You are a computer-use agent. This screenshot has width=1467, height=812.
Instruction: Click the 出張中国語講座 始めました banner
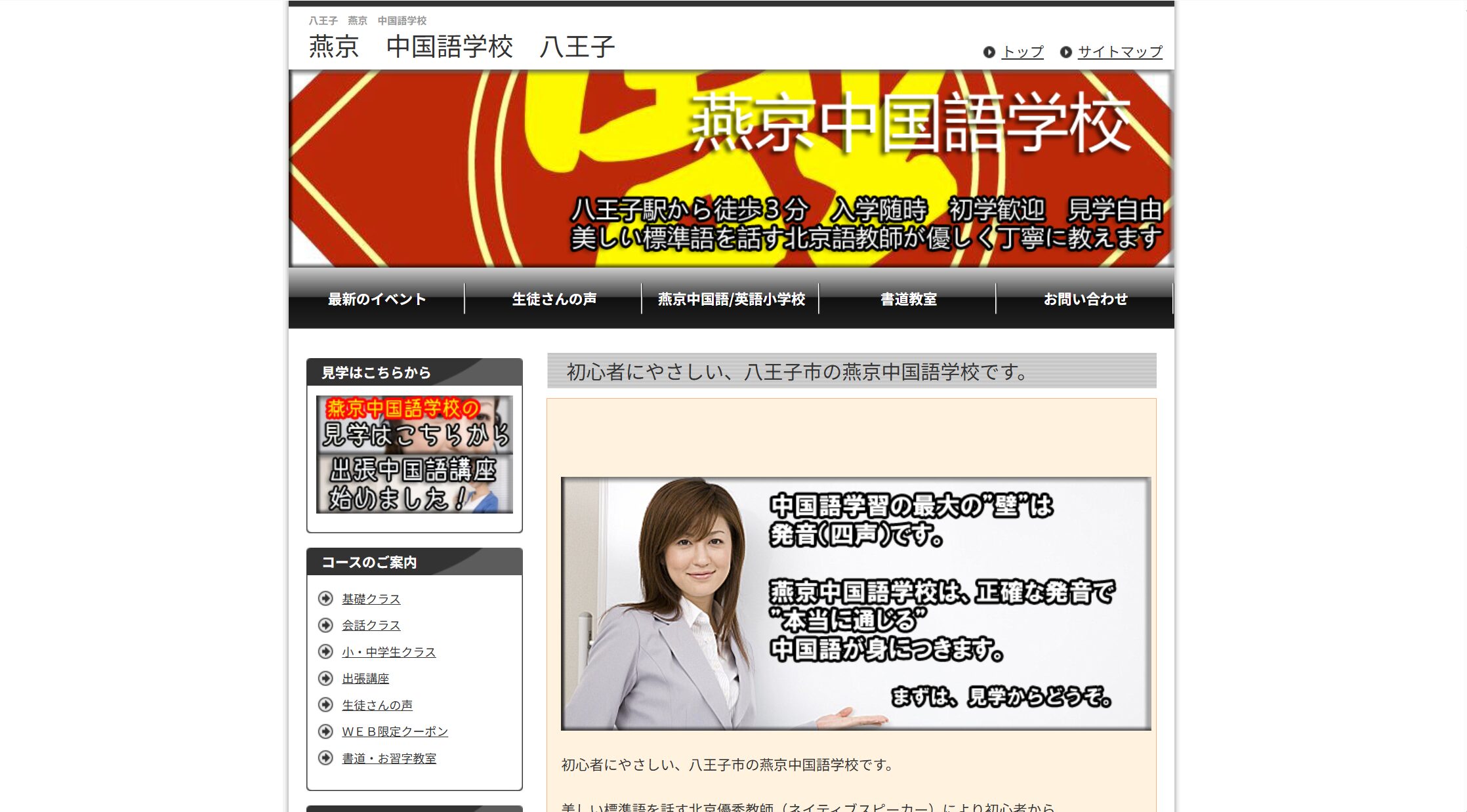(415, 484)
